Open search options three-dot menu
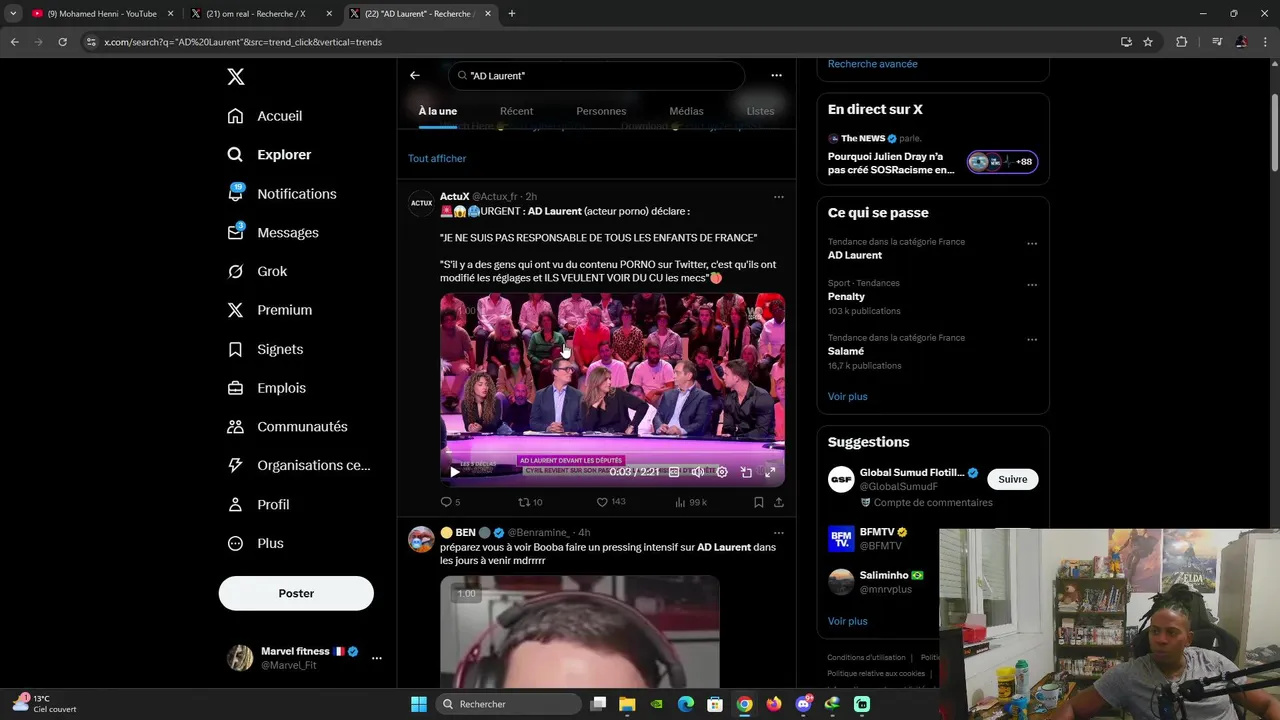The width and height of the screenshot is (1280, 720). coord(776,75)
